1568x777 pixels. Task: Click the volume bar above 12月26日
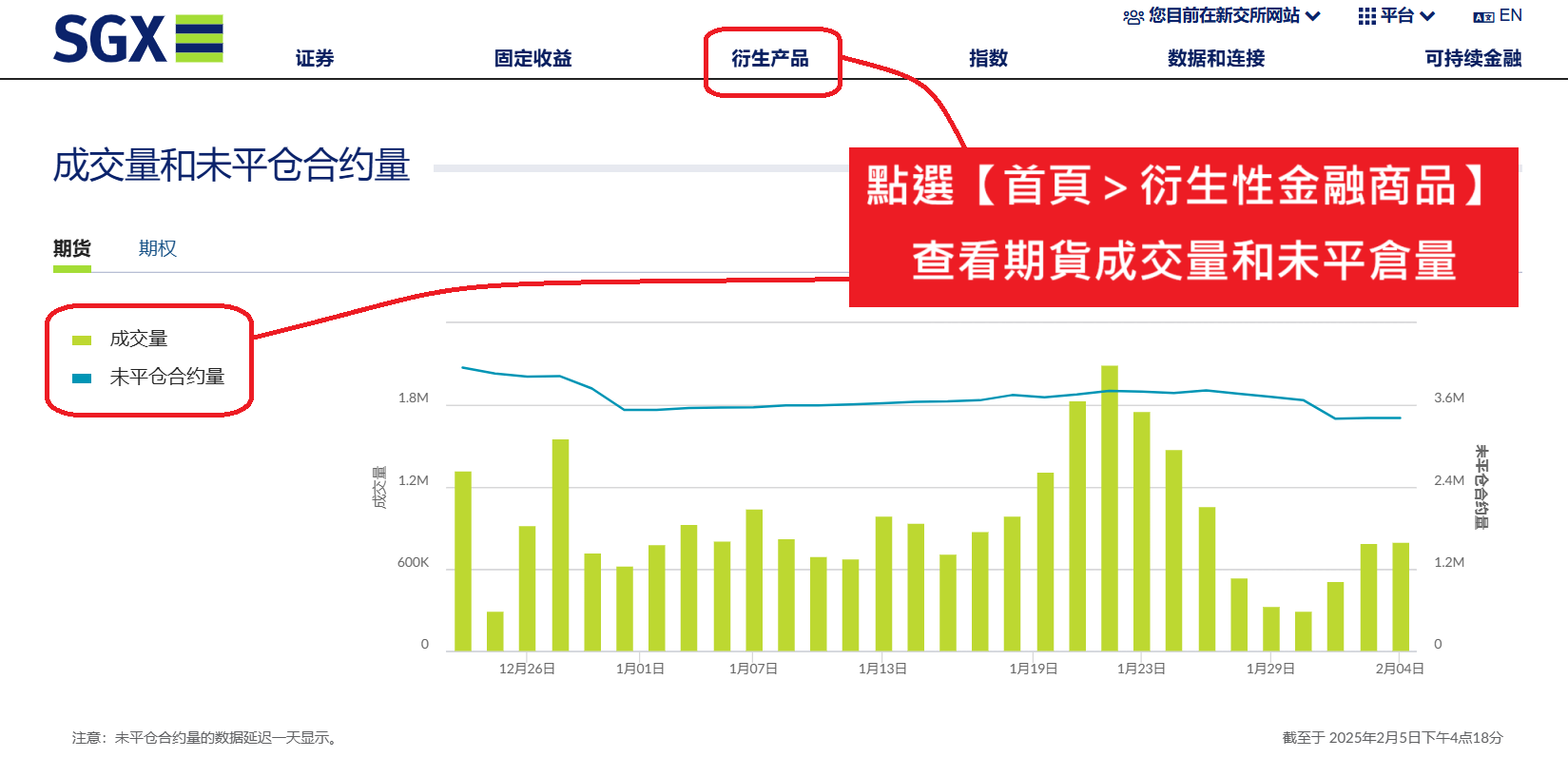528,589
